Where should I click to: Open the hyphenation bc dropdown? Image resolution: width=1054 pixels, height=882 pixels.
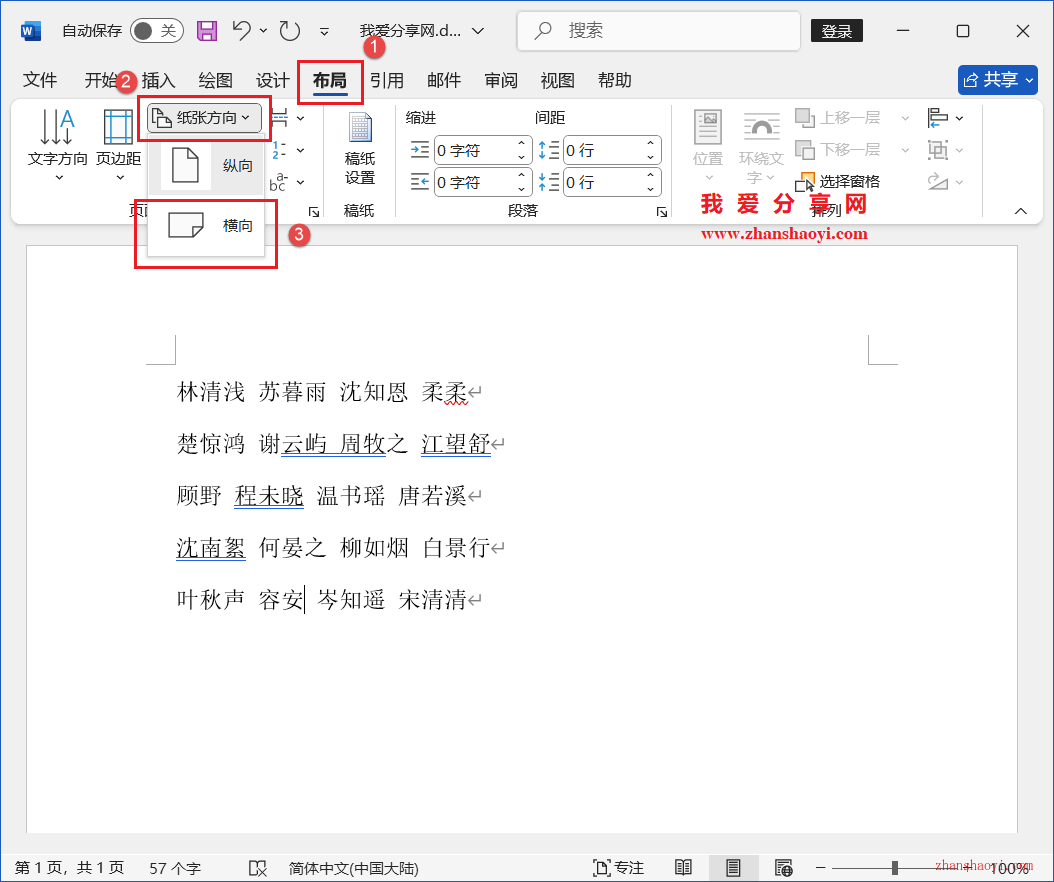coord(288,182)
